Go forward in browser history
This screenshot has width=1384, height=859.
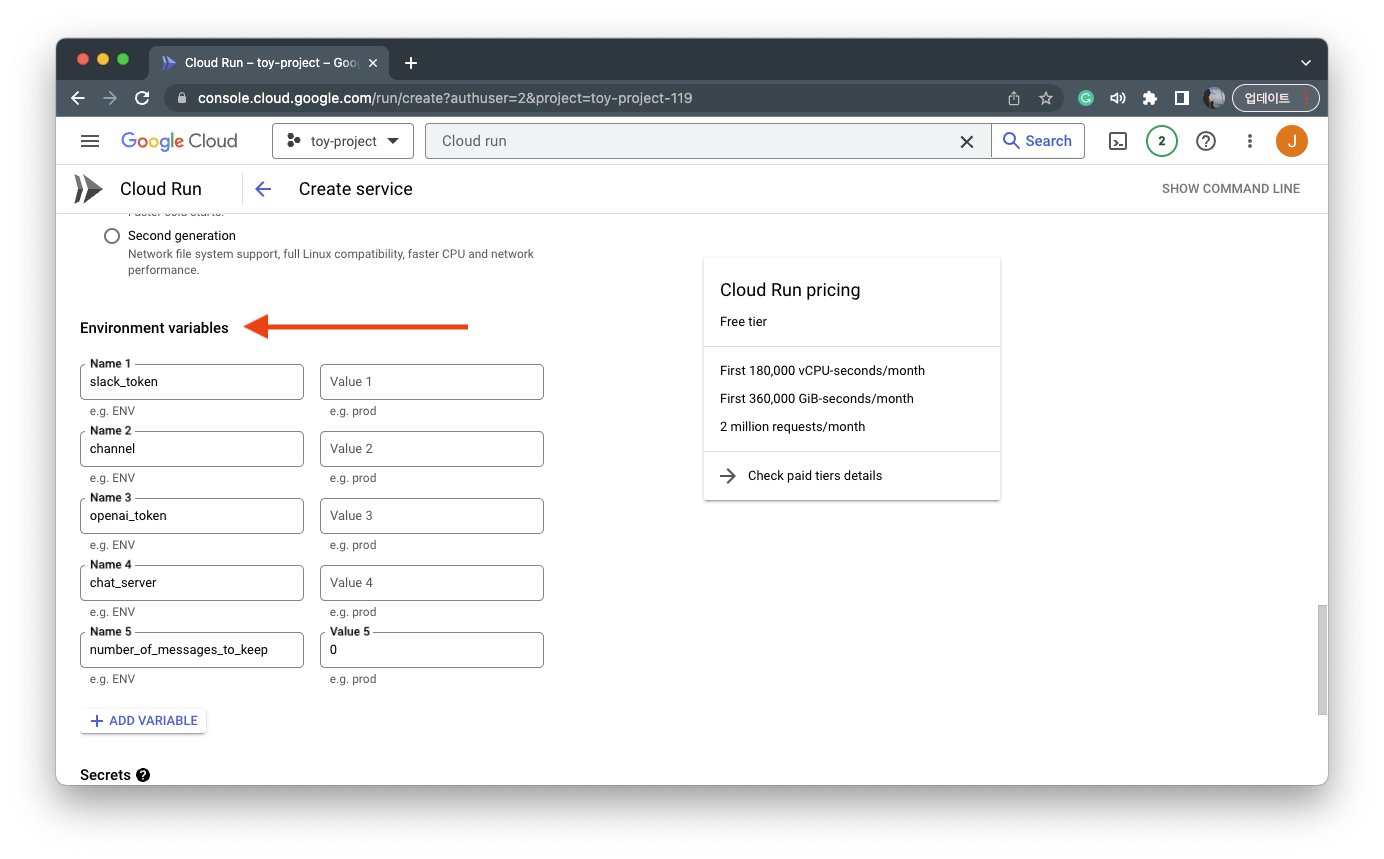click(110, 98)
